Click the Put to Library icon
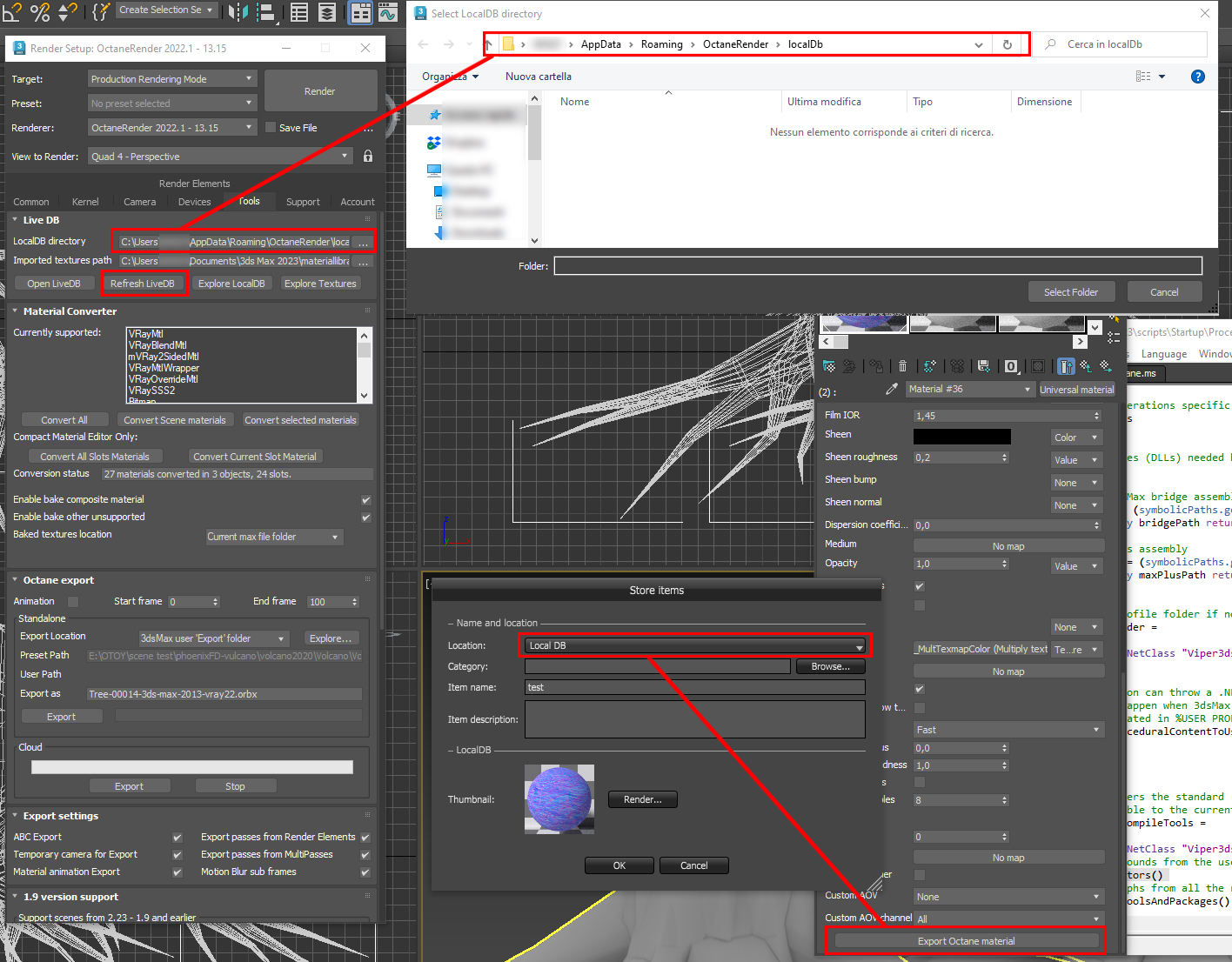The image size is (1232, 962). pos(983,366)
